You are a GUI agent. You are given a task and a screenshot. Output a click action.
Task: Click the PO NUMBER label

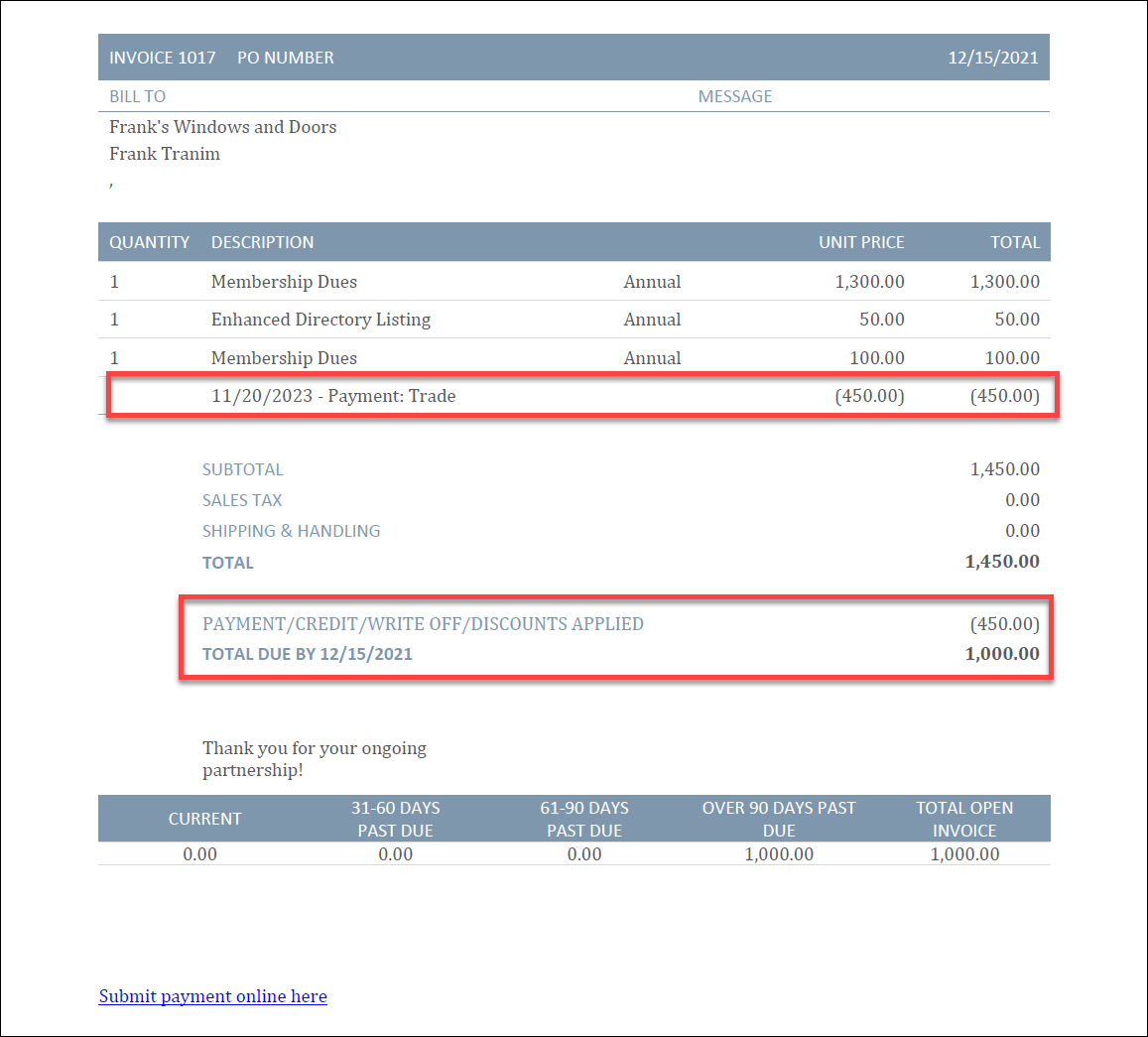[x=286, y=58]
